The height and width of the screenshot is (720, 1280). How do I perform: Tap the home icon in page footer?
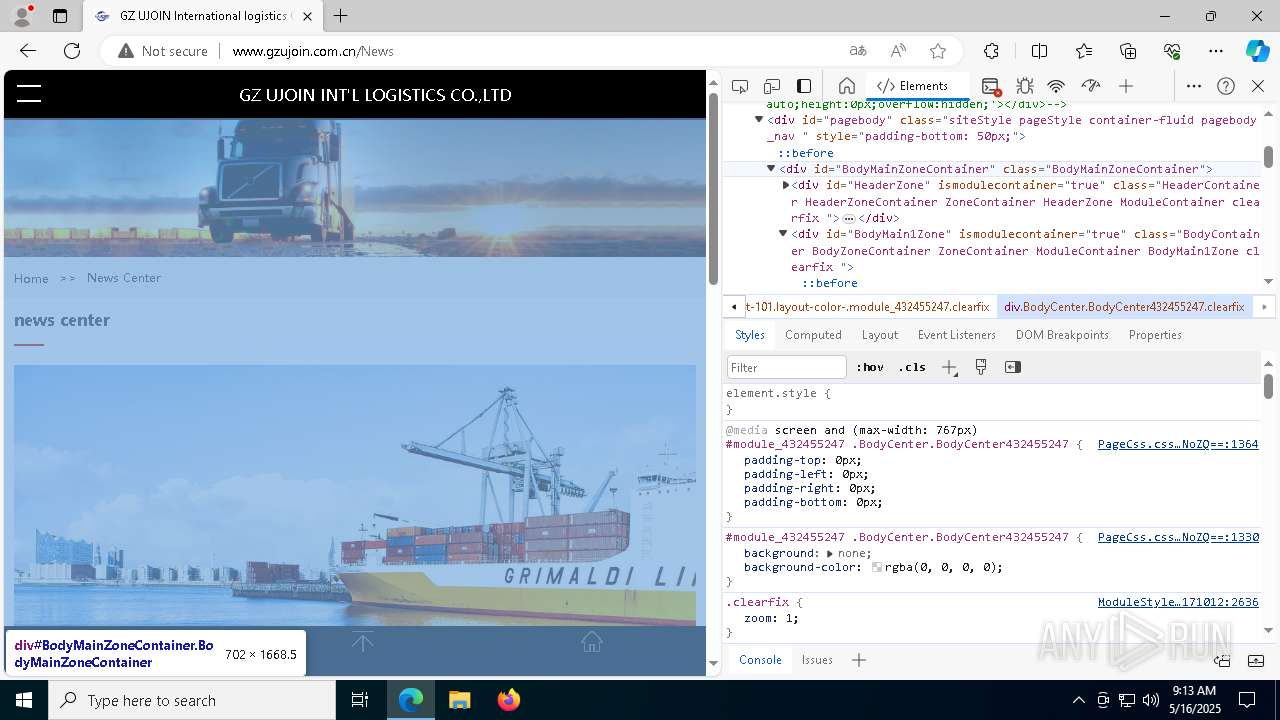[x=592, y=643]
